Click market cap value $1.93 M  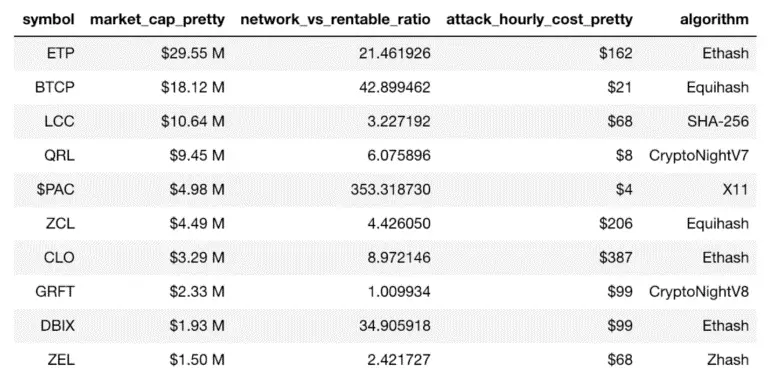[x=197, y=325]
